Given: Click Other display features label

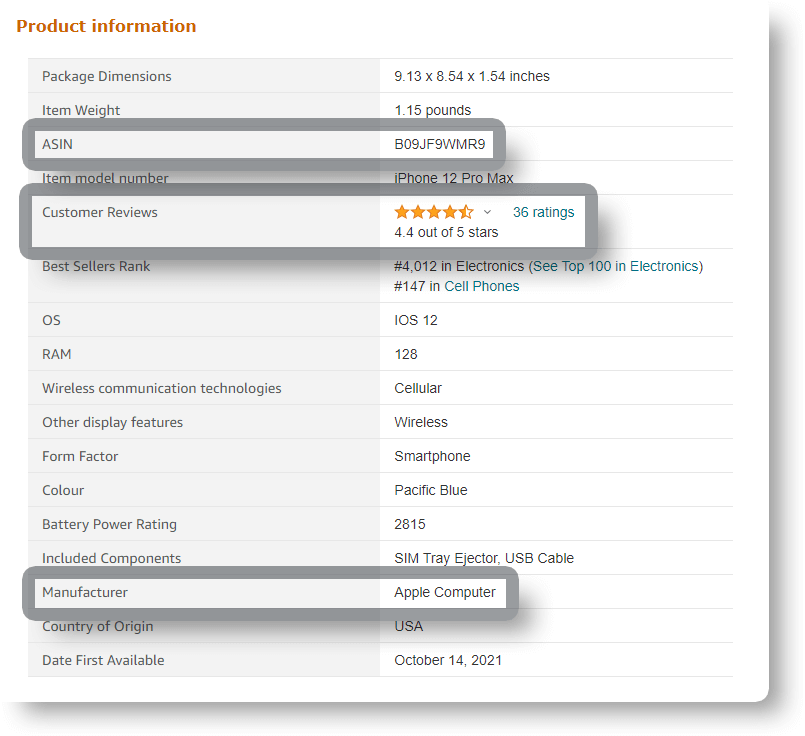Looking at the screenshot, I should (x=112, y=422).
